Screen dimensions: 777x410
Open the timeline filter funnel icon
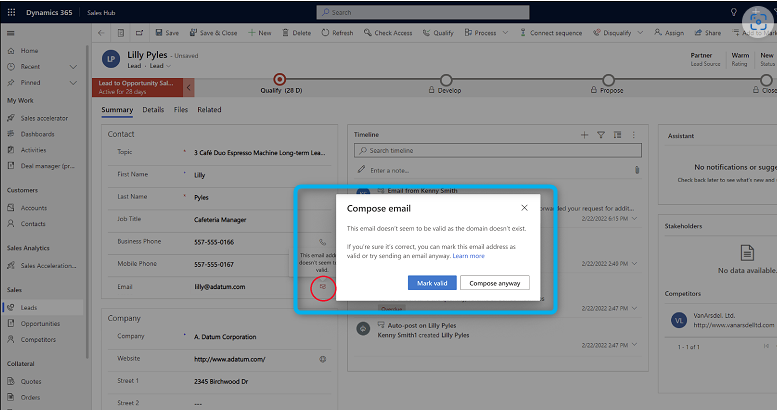pyautogui.click(x=601, y=134)
